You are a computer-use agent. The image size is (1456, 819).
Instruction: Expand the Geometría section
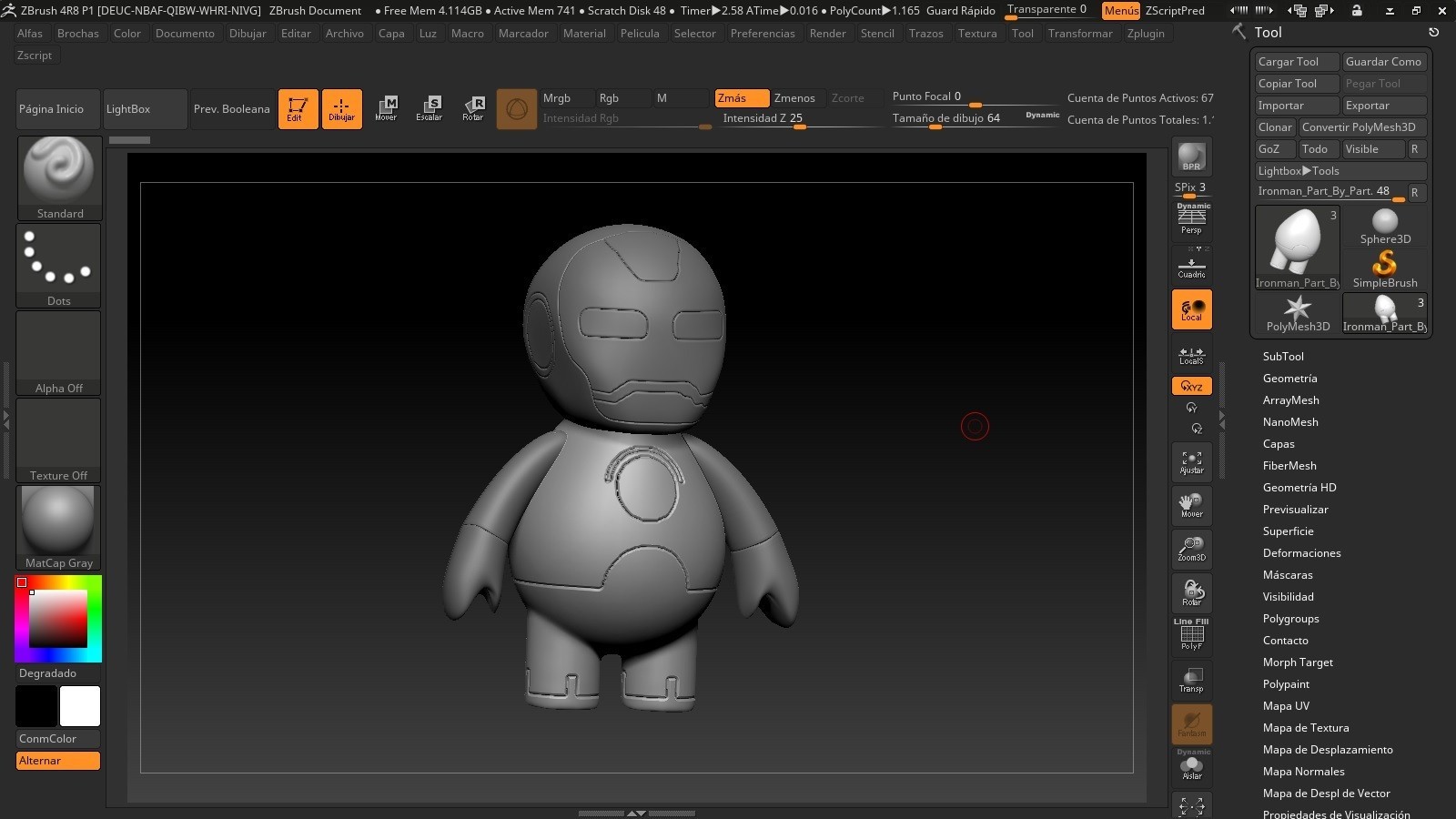tap(1289, 379)
